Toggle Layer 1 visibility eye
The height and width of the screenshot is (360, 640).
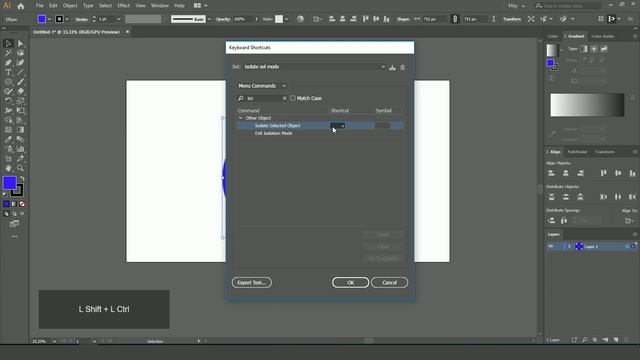551,246
